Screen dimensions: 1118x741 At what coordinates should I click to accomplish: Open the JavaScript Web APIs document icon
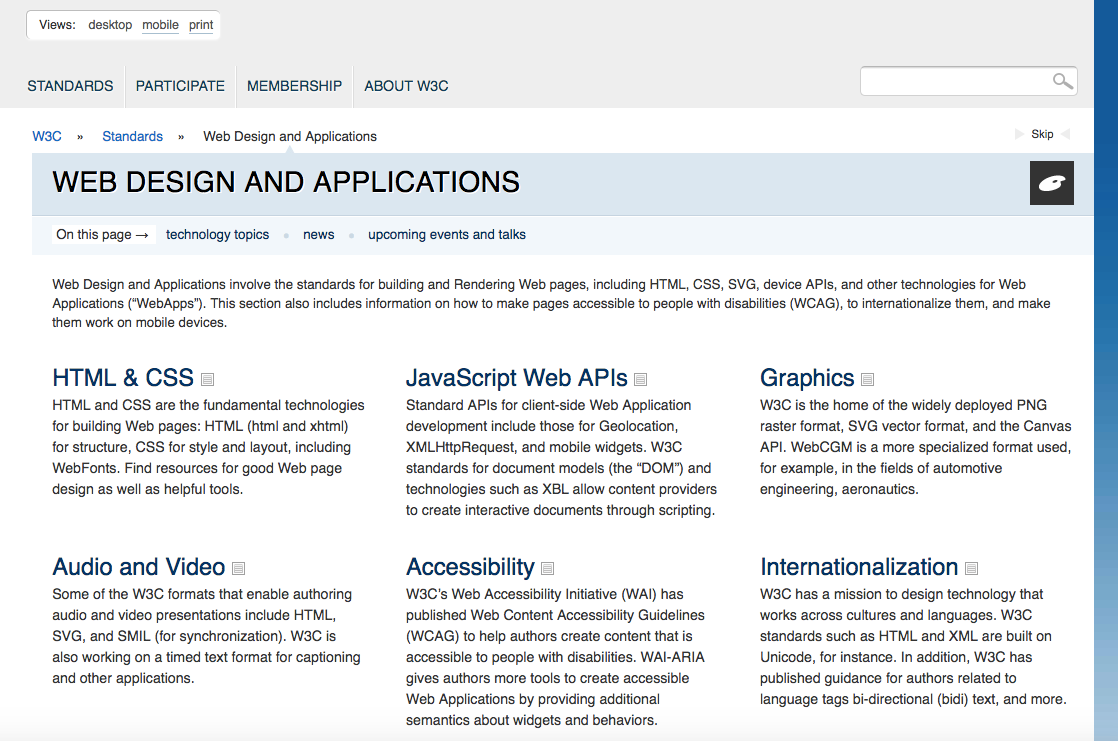click(x=640, y=379)
